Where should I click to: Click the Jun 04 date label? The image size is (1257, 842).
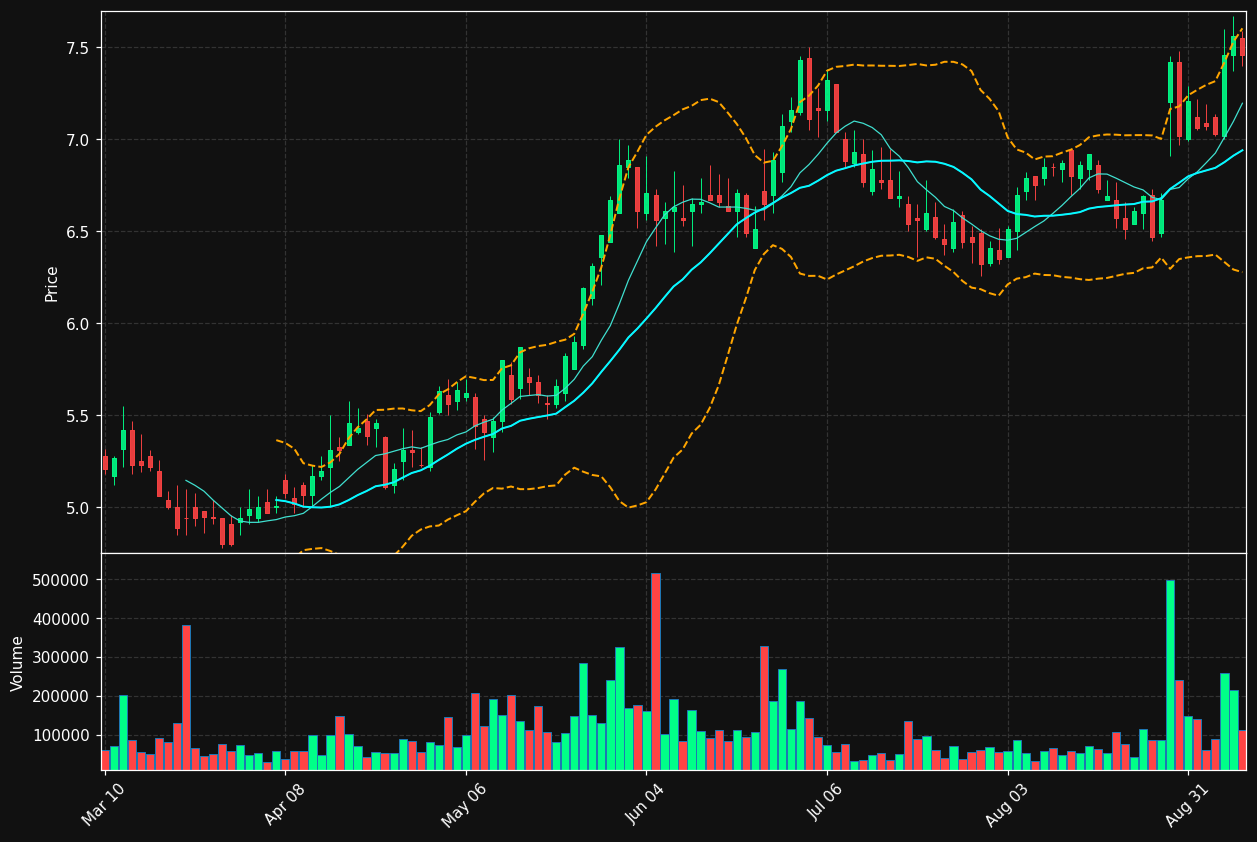click(x=644, y=806)
